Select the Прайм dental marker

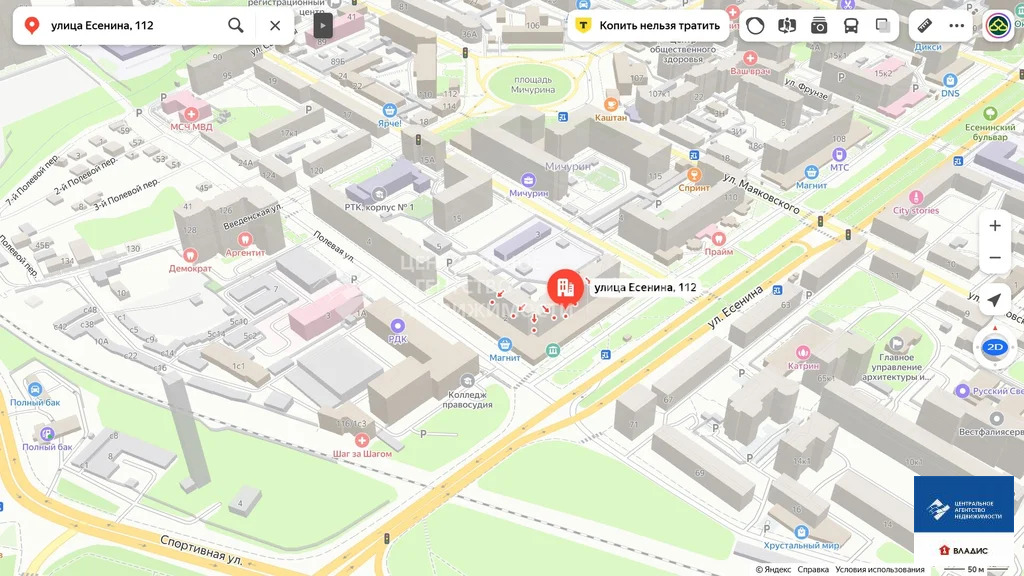click(719, 238)
